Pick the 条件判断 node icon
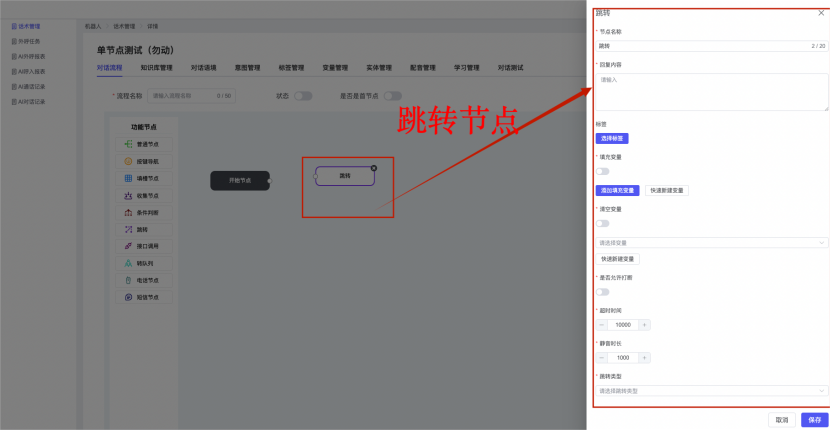 tap(128, 212)
